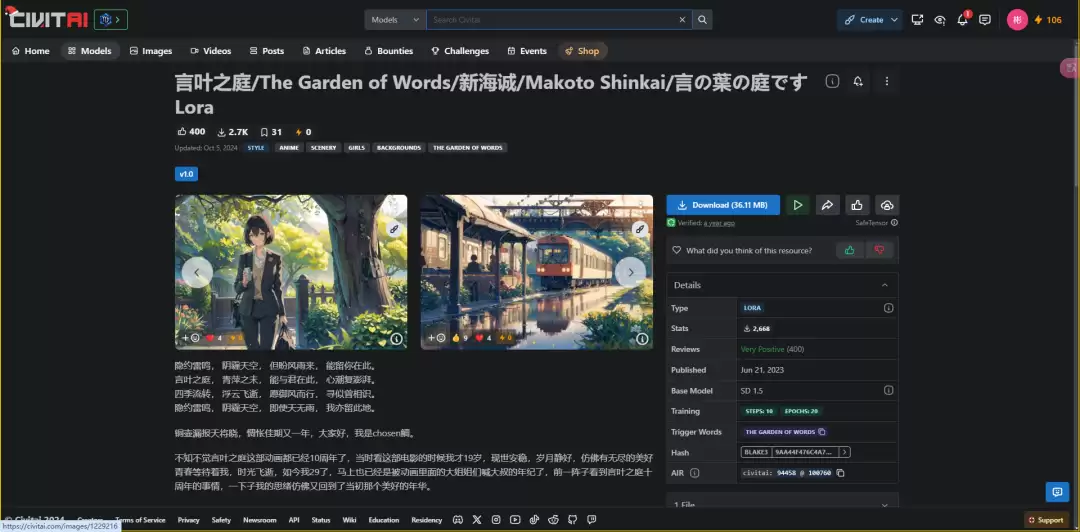The width and height of the screenshot is (1080, 532).
Task: Toggle browsing mode eye icon in header
Action: 939,20
